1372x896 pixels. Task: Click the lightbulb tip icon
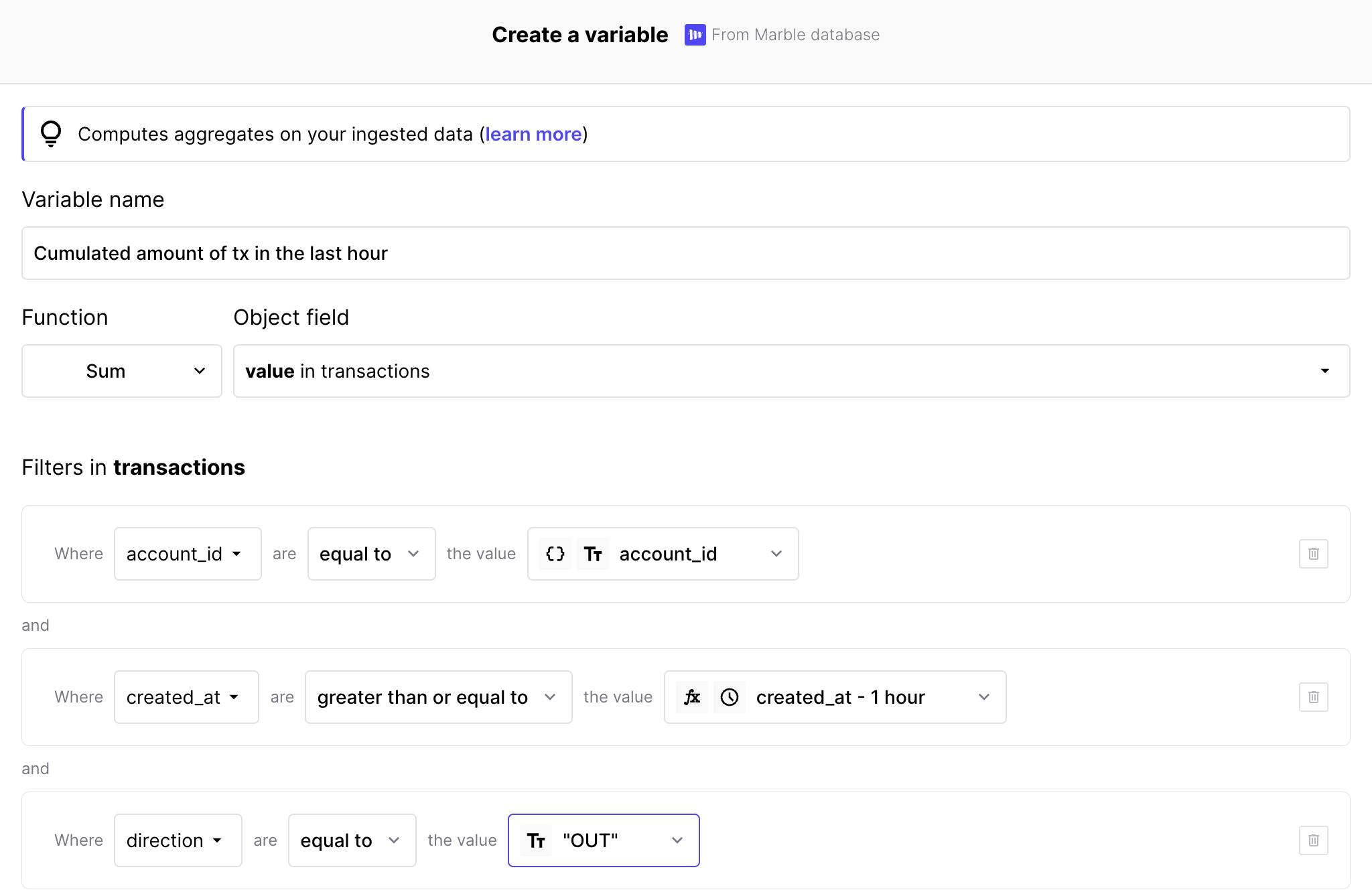(x=51, y=133)
